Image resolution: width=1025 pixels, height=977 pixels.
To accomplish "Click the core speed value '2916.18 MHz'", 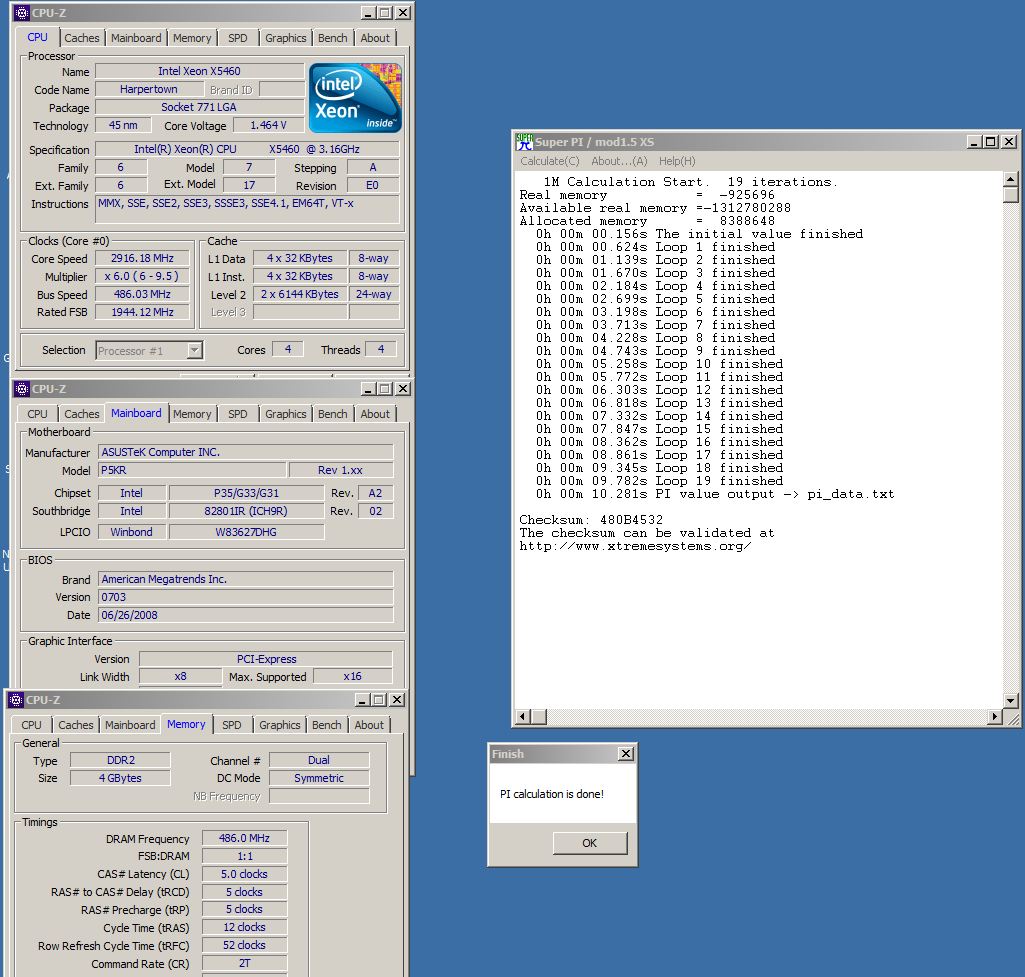I will (x=143, y=258).
